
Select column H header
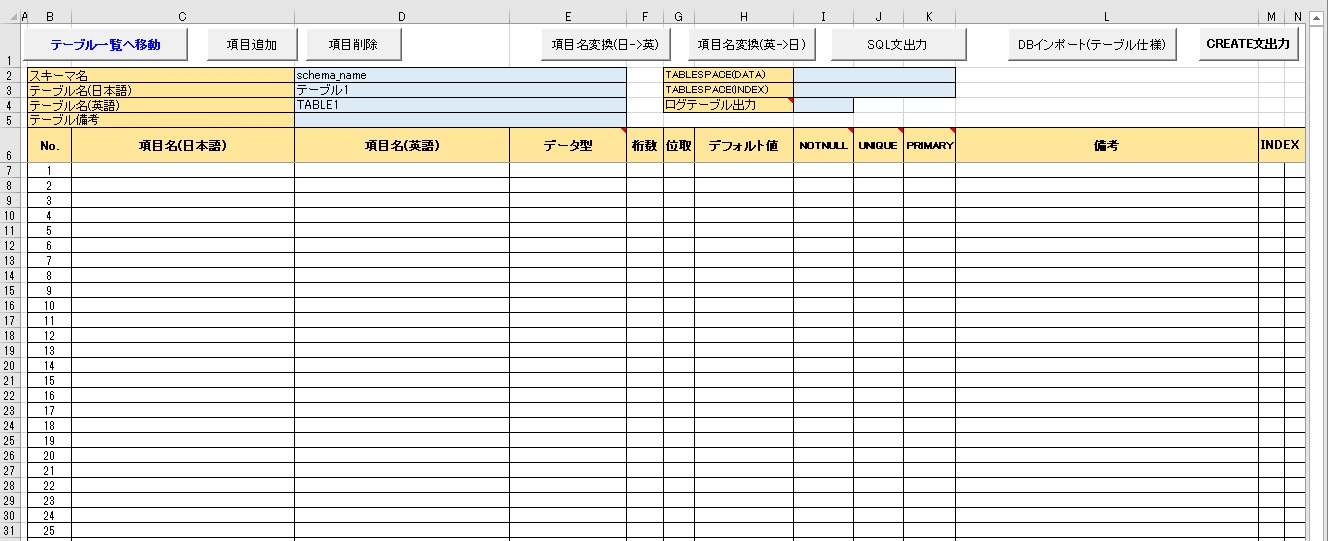(x=744, y=16)
